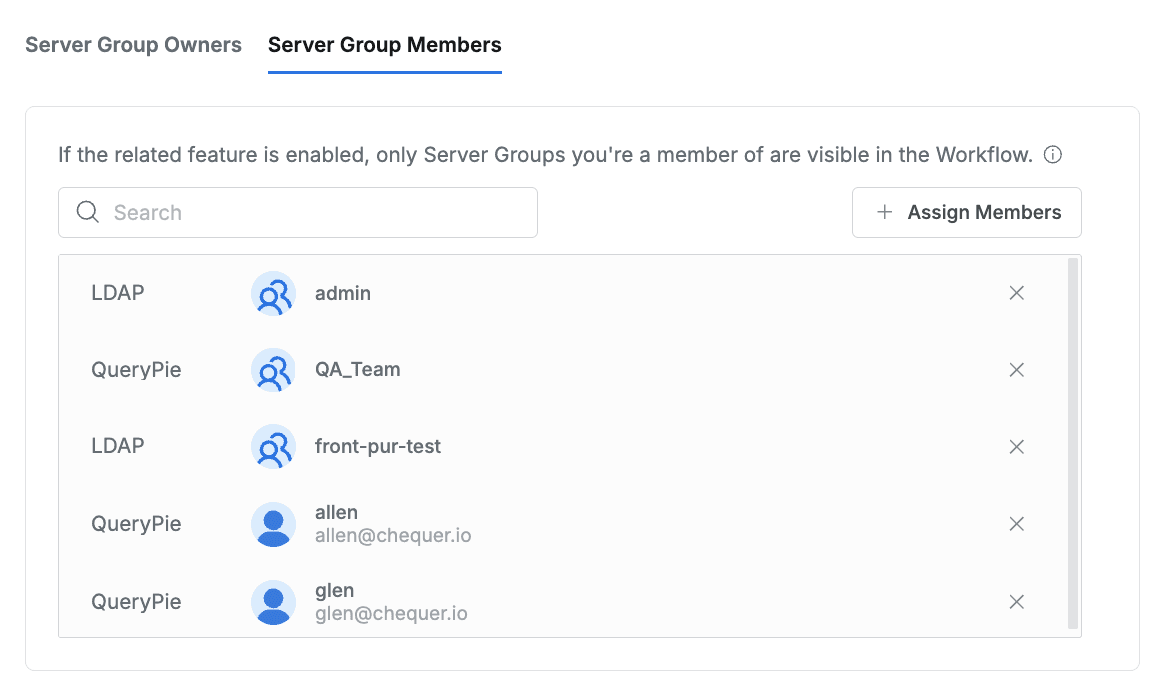Click the QA_Team group avatar icon

[273, 371]
